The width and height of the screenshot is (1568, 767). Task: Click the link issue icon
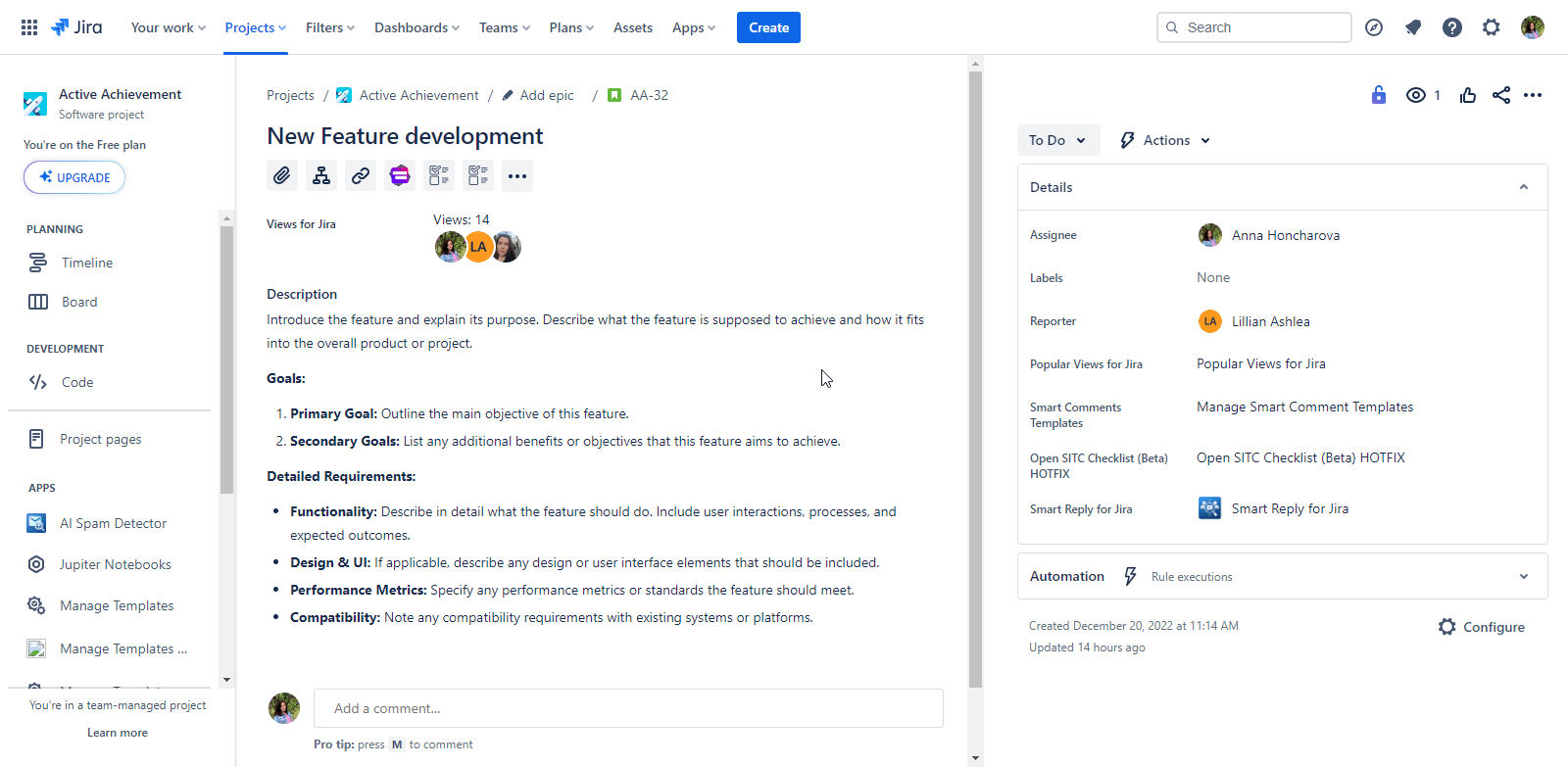point(361,175)
